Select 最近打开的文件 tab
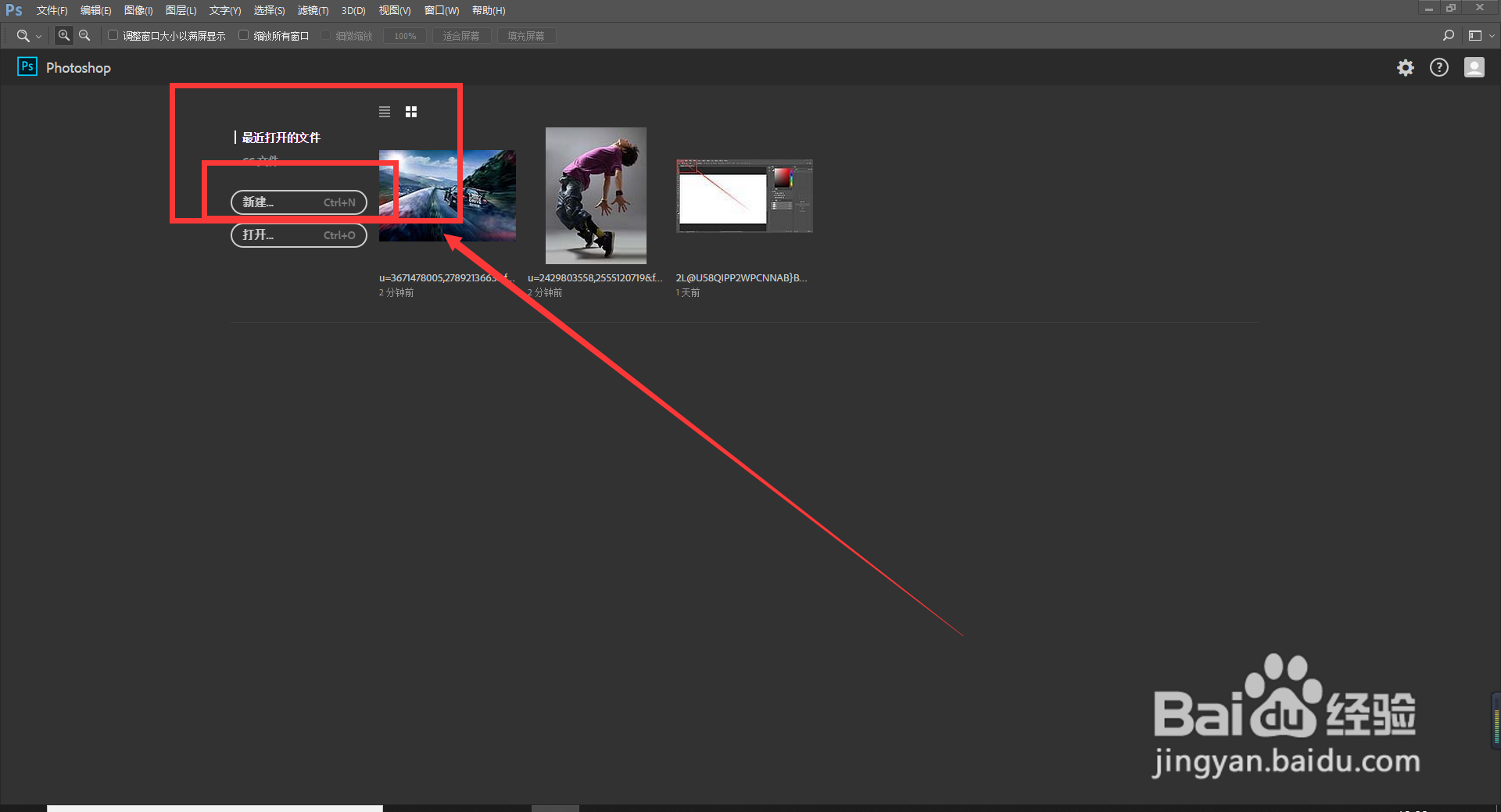 coord(281,138)
